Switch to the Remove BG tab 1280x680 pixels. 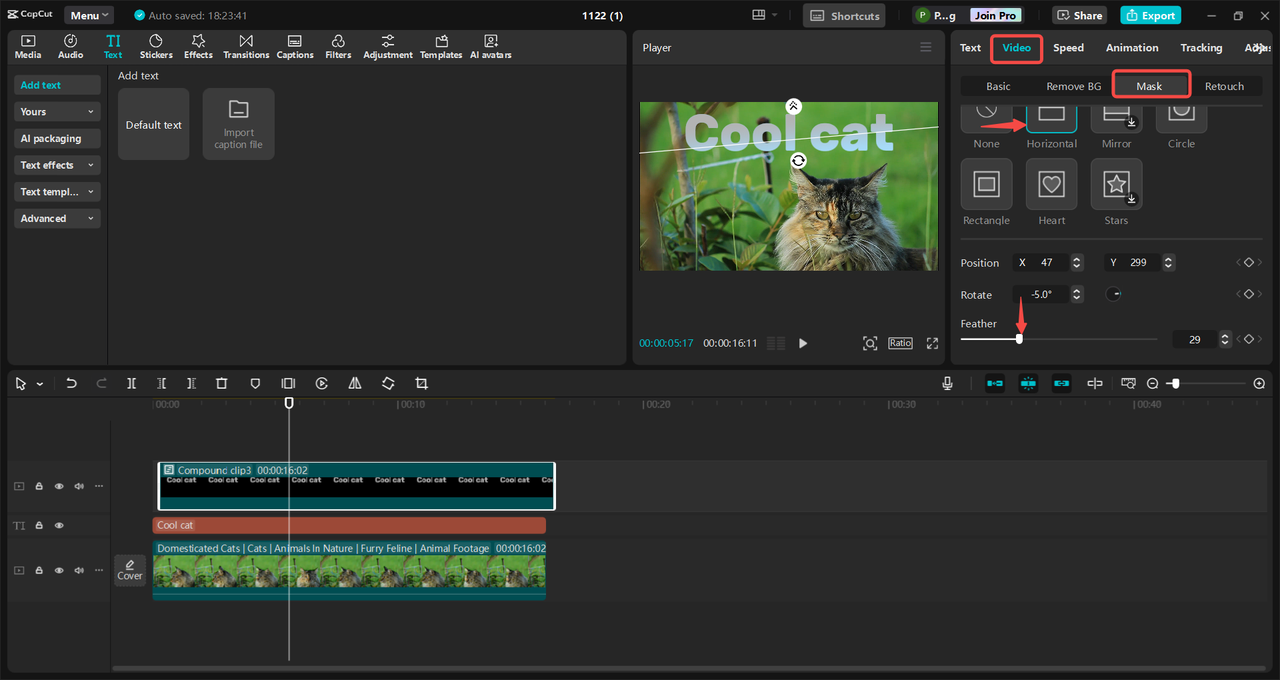tap(1073, 86)
